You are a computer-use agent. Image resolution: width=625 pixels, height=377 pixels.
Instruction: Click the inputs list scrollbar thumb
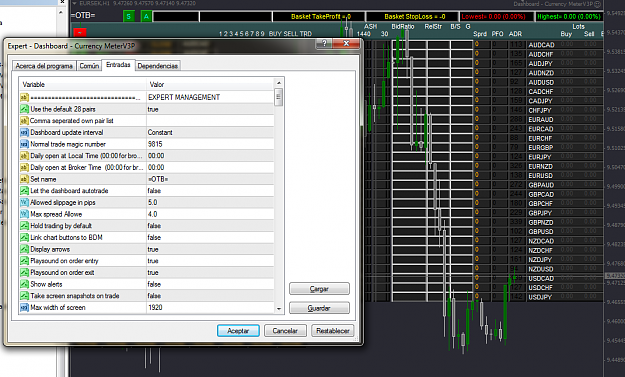[279, 97]
